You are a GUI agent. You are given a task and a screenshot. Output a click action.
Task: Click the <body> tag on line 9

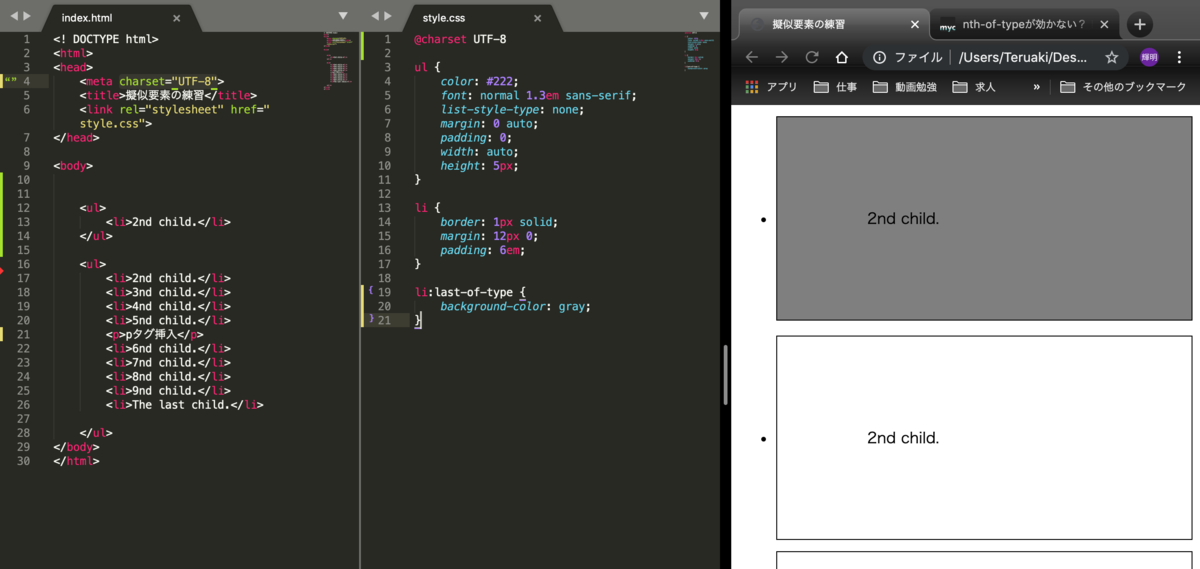[73, 165]
